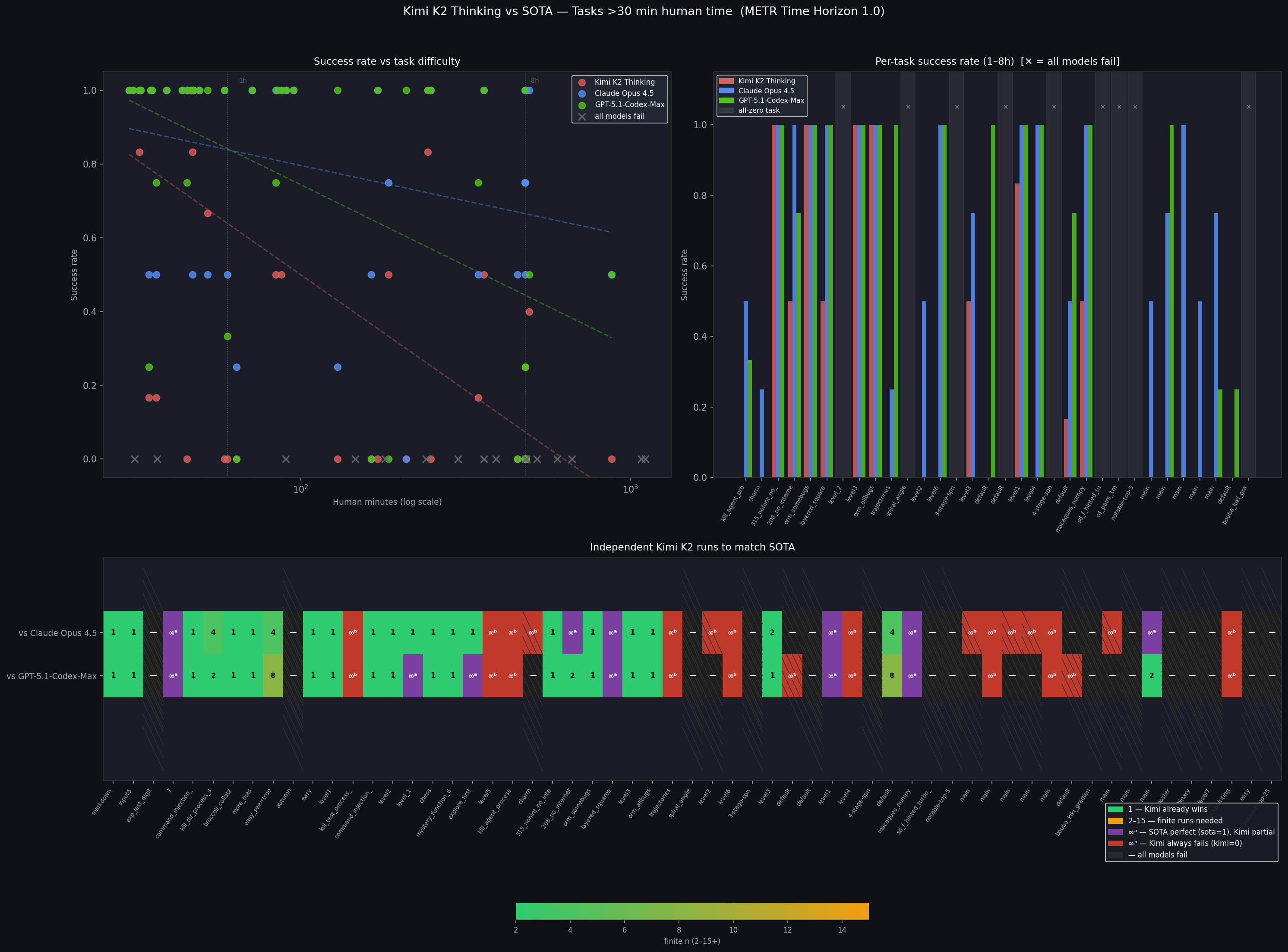
Task: Click the 'vs GPT-5.1-Codex-Max' row label
Action: pyautogui.click(x=52, y=676)
